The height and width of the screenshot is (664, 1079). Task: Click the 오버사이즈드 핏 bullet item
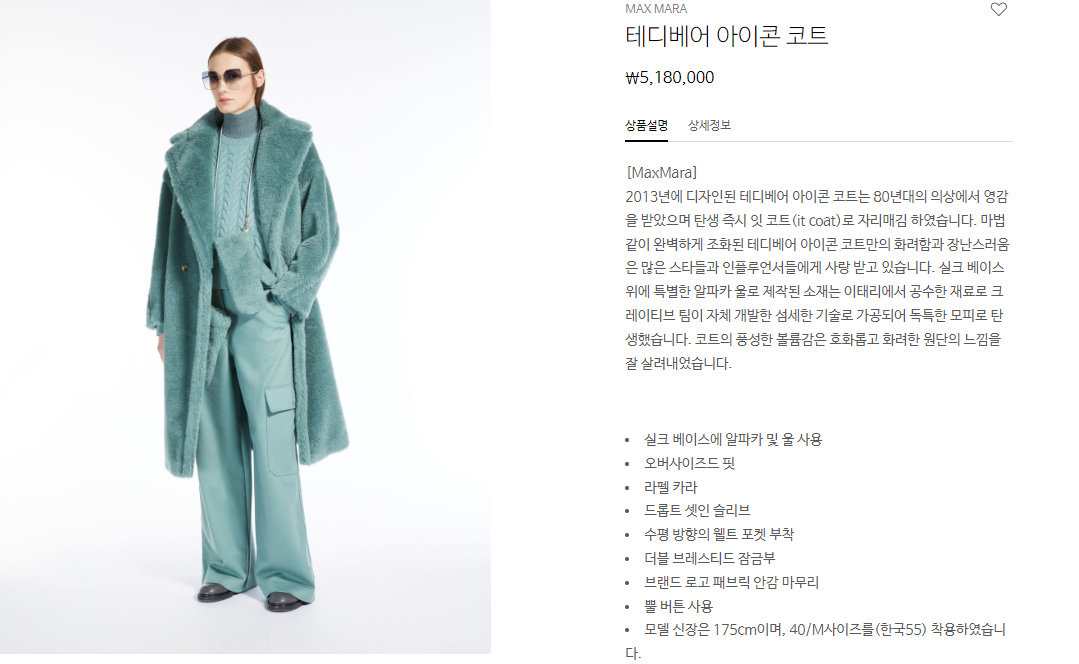click(x=689, y=463)
